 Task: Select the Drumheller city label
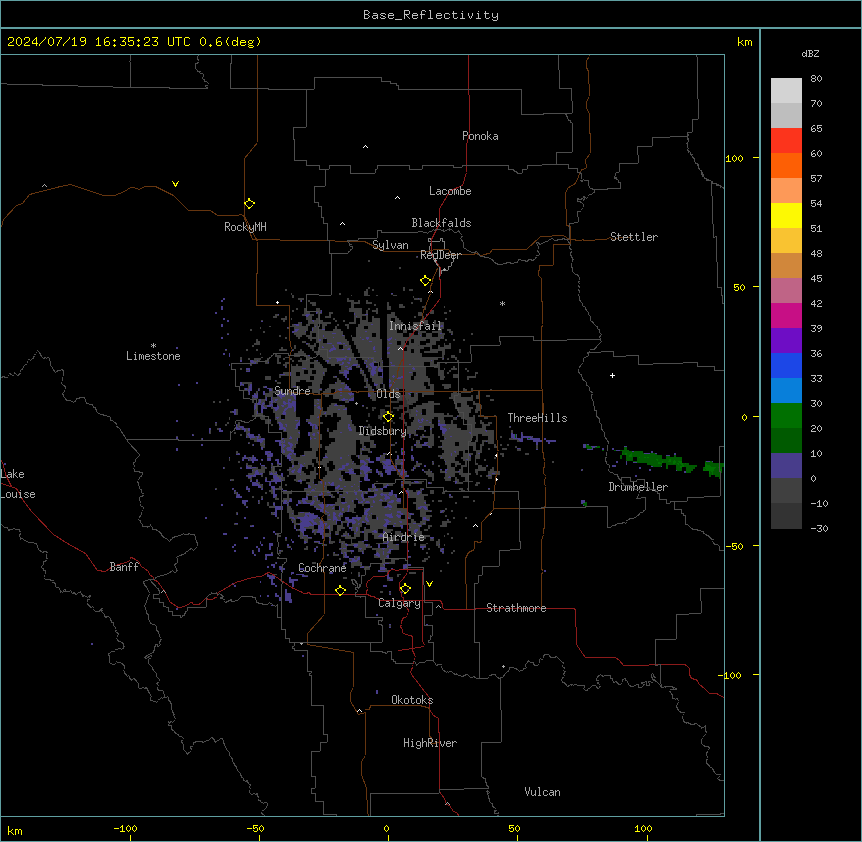638,487
